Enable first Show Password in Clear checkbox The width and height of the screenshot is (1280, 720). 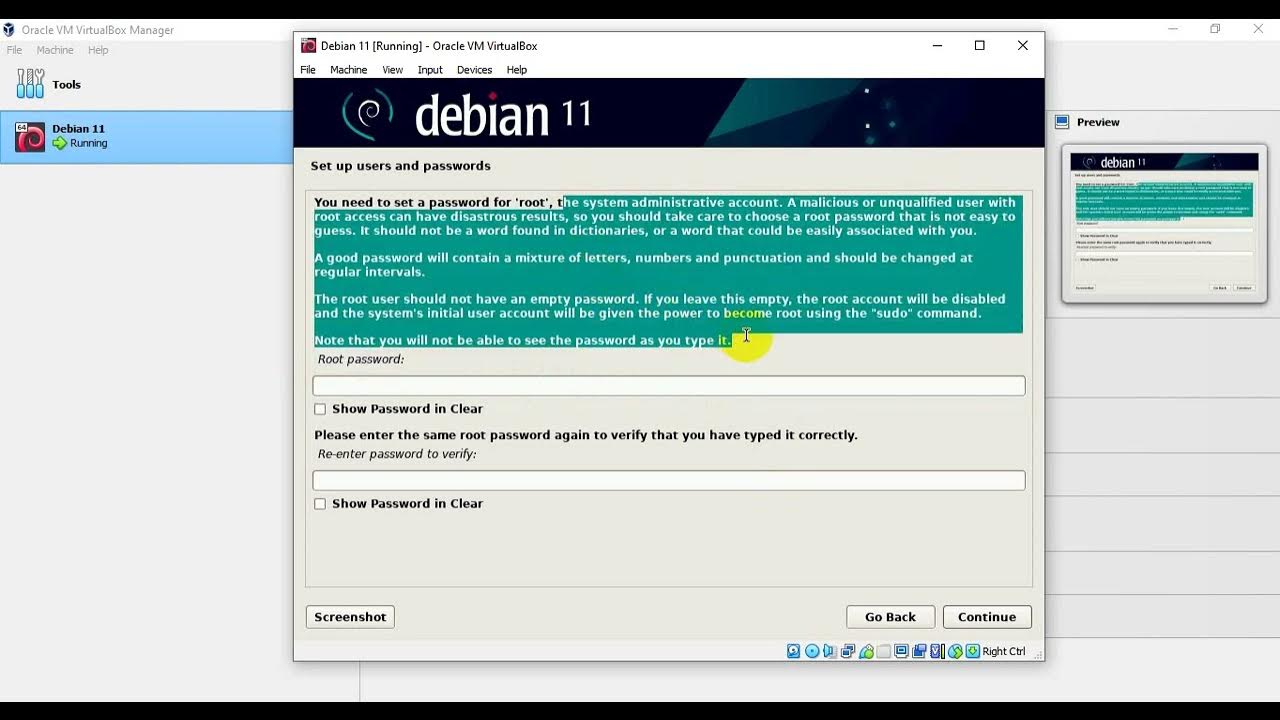pyautogui.click(x=320, y=409)
